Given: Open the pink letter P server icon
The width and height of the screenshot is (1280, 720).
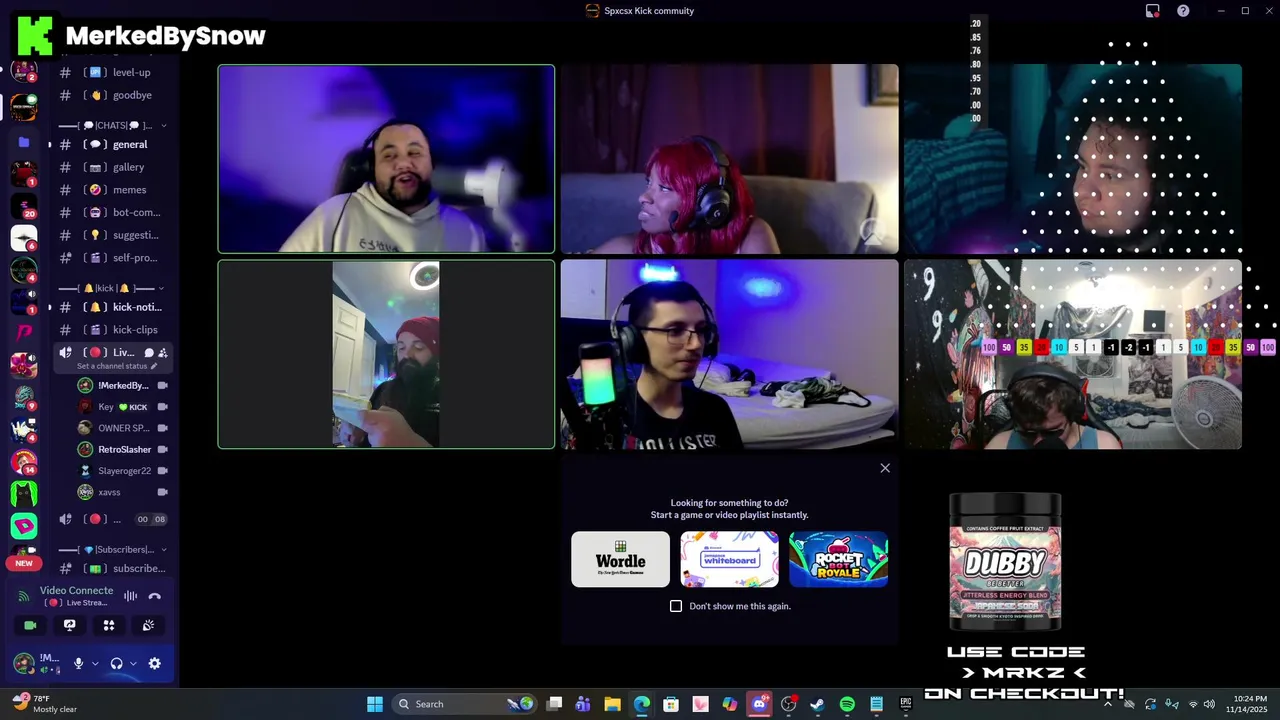Looking at the screenshot, I should tap(24, 332).
